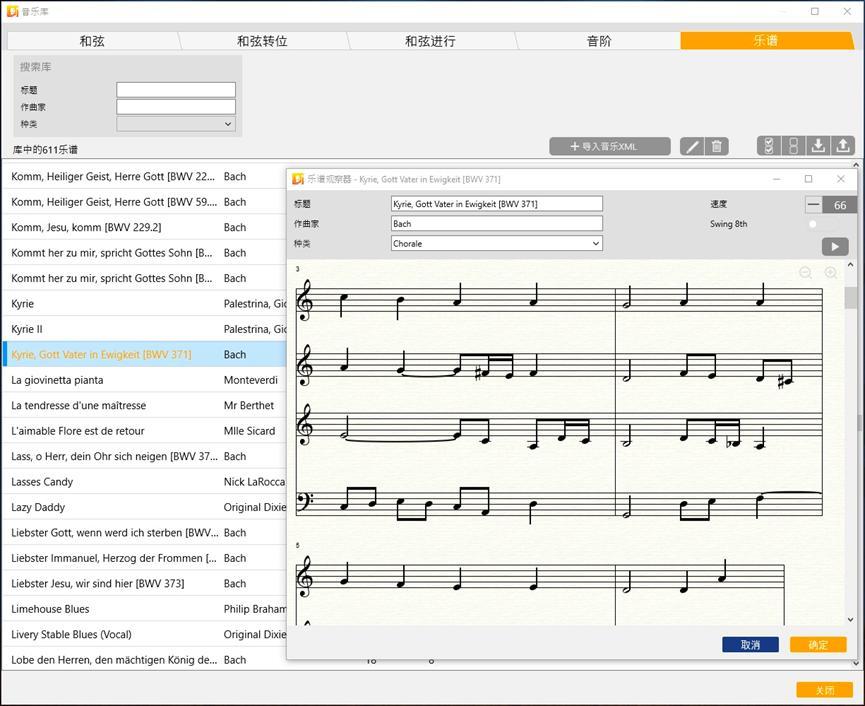Click the pencil edit score icon
865x706 pixels.
pos(692,147)
